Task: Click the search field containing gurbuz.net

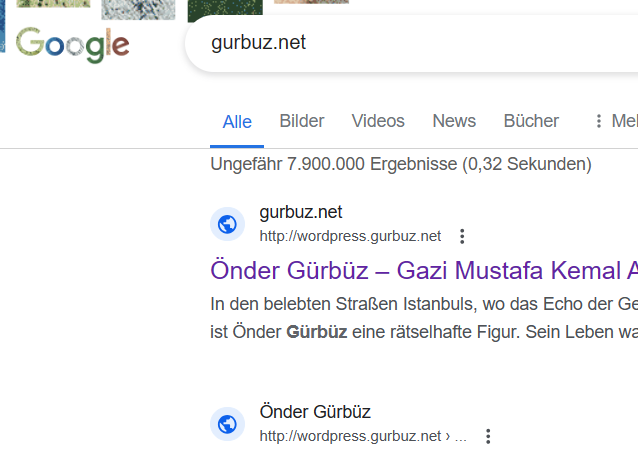Action: pyautogui.click(x=411, y=43)
